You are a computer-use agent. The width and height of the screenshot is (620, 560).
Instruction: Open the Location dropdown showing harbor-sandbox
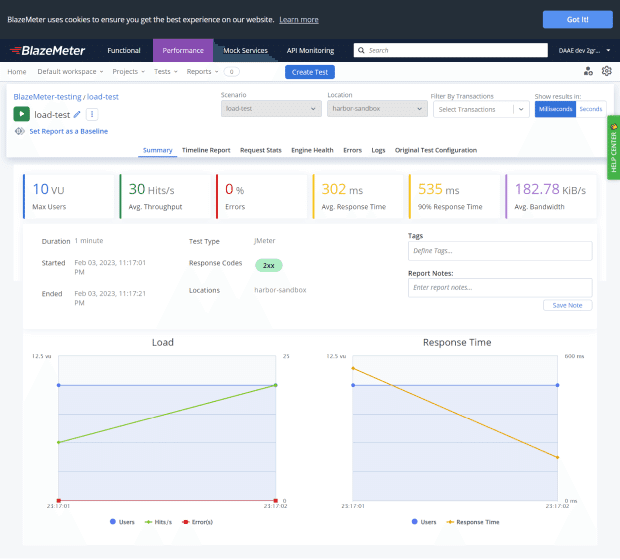coord(377,108)
